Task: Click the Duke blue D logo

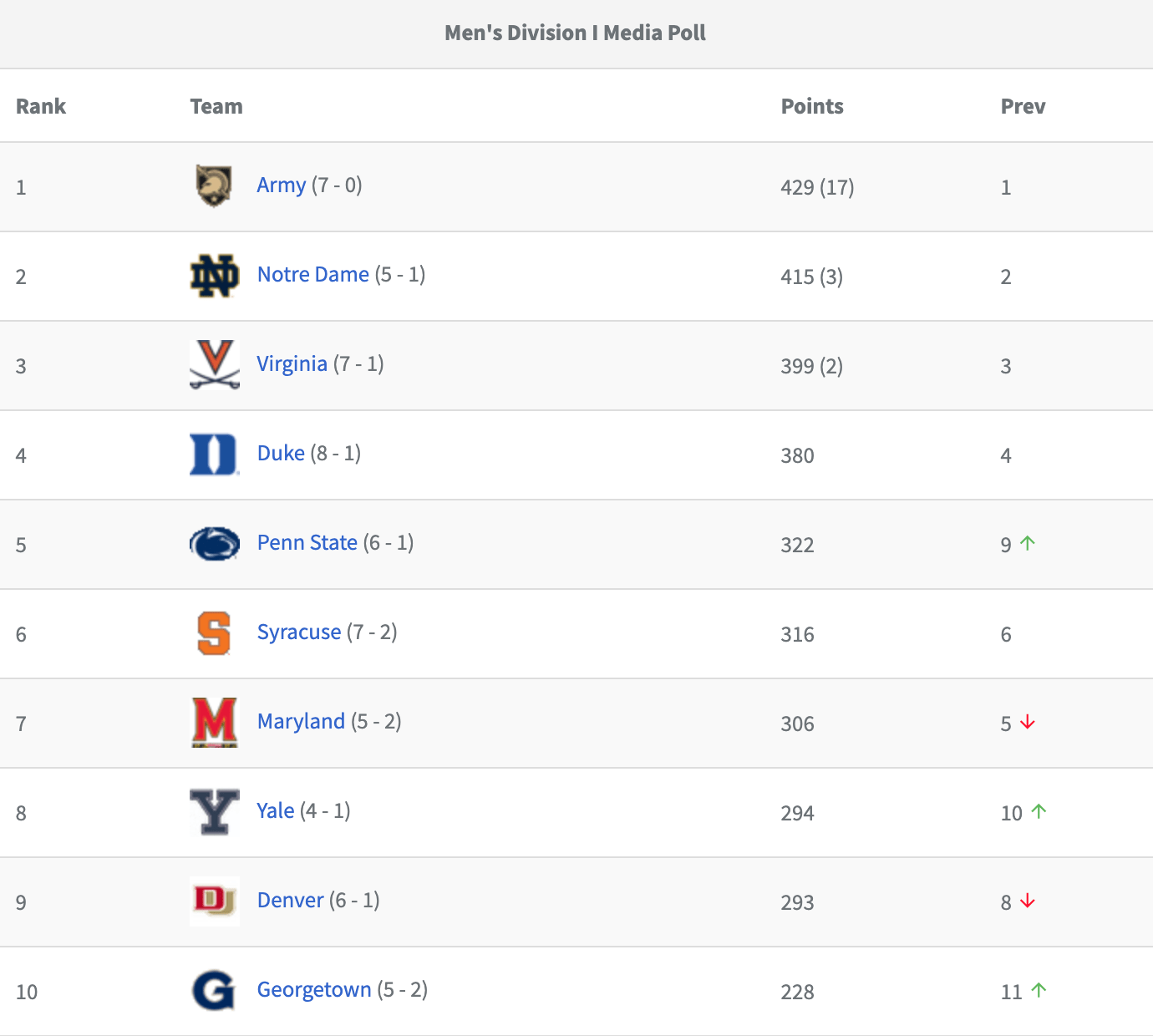Action: (214, 455)
